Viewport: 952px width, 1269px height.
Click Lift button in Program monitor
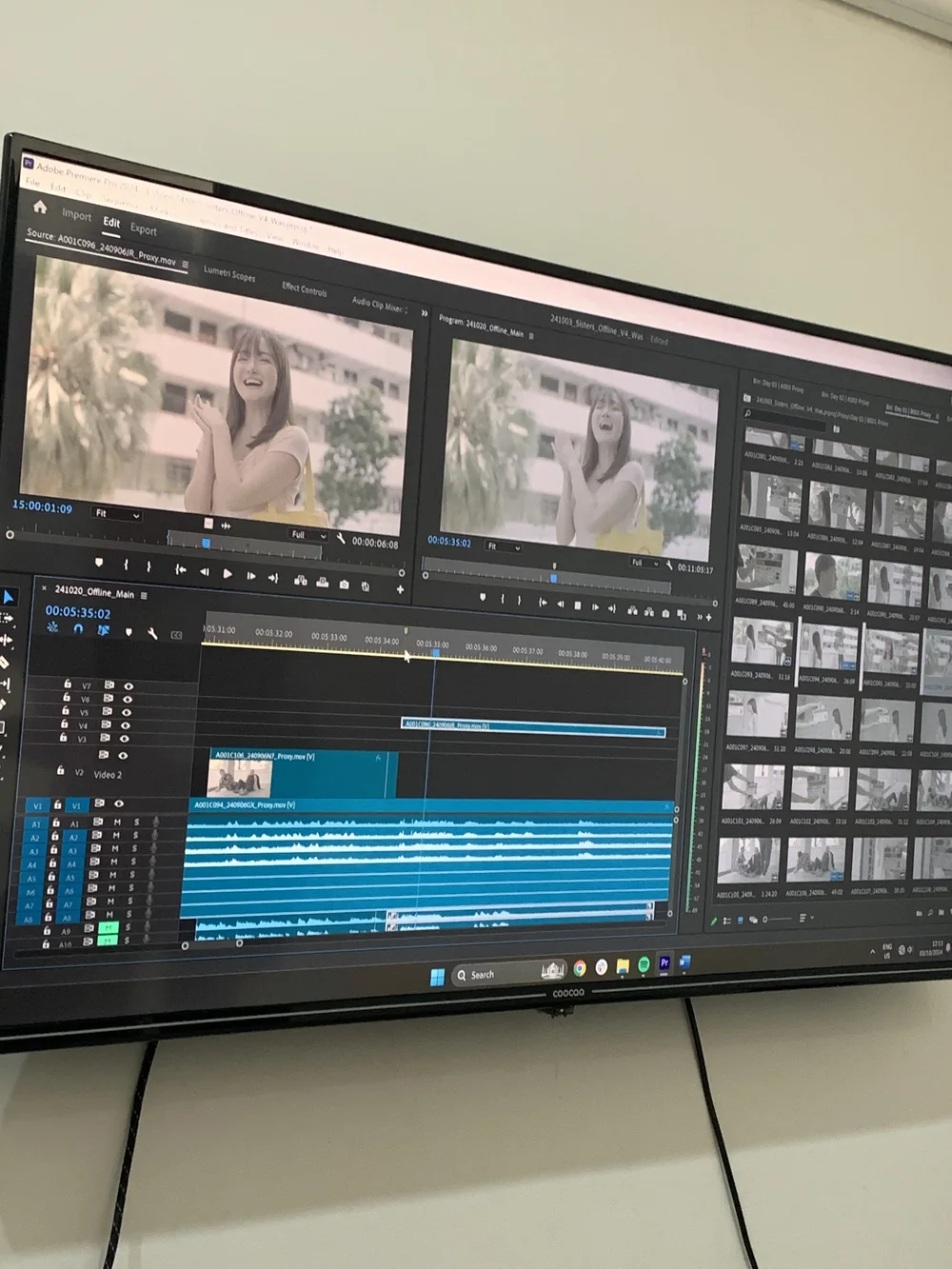pyautogui.click(x=631, y=610)
